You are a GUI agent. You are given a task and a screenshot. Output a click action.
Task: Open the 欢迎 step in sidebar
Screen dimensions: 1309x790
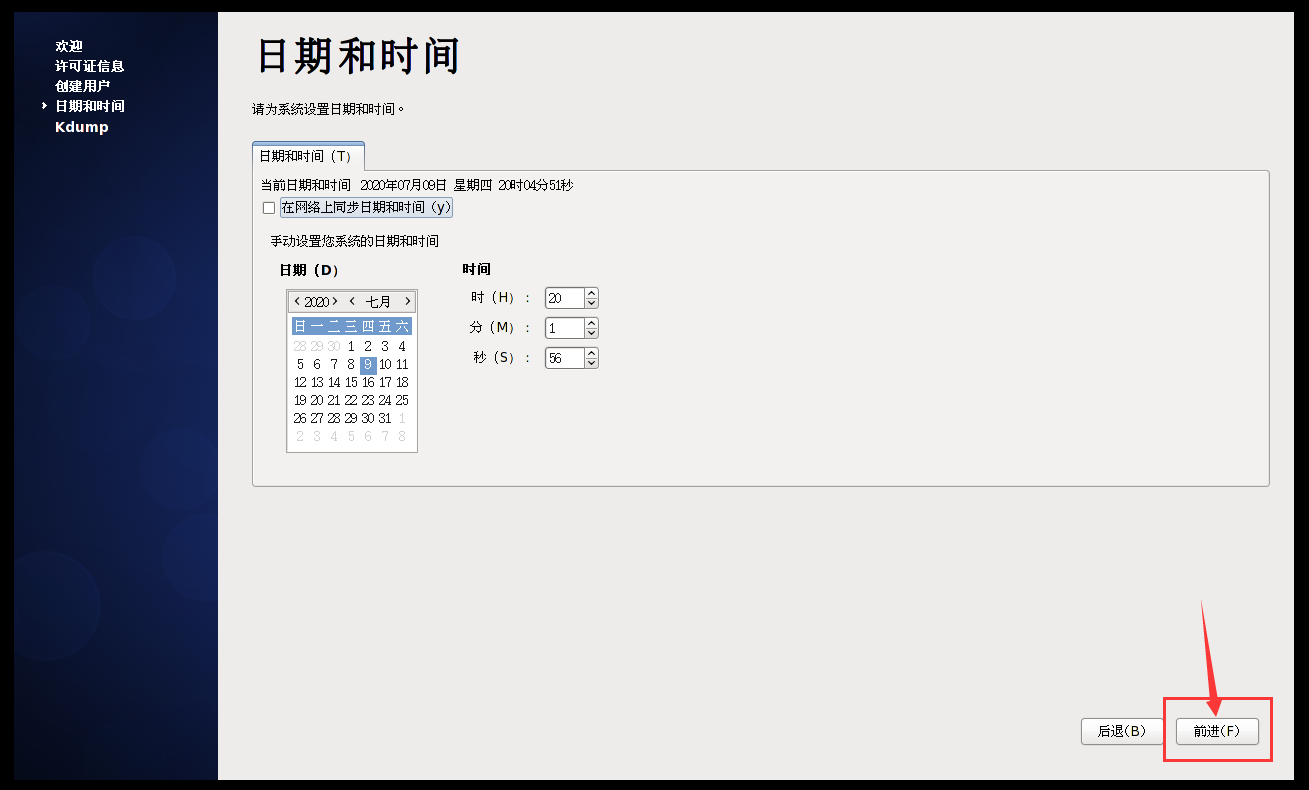click(69, 45)
